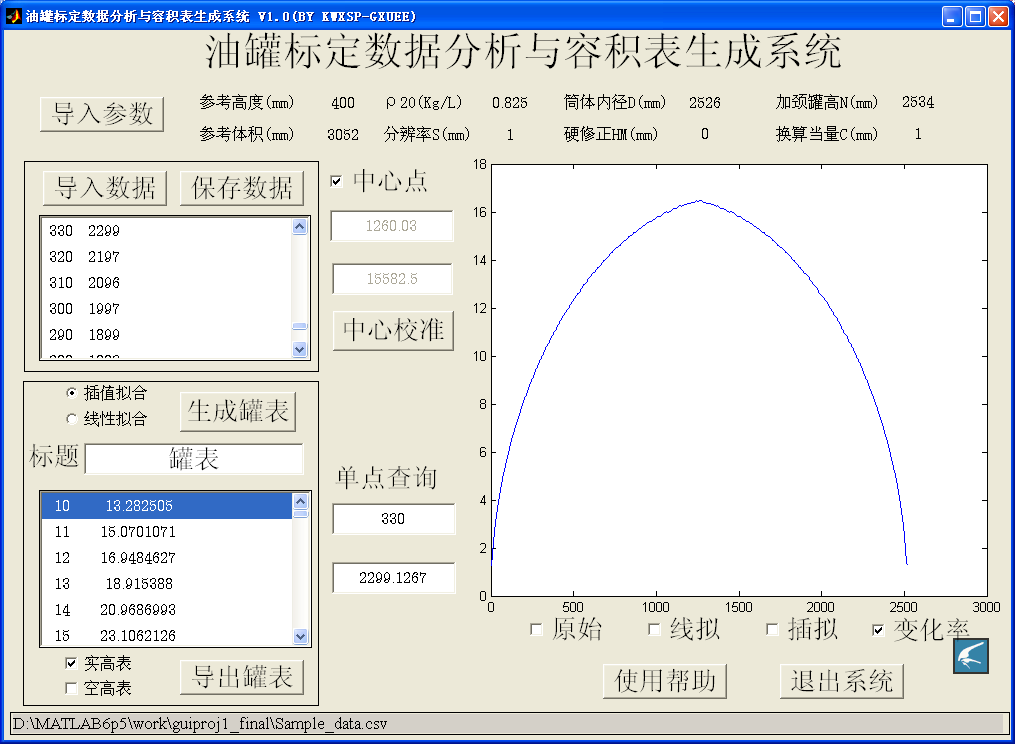The image size is (1015, 744).
Task: Toggle 实高表 checkbox
Action: pyautogui.click(x=71, y=663)
